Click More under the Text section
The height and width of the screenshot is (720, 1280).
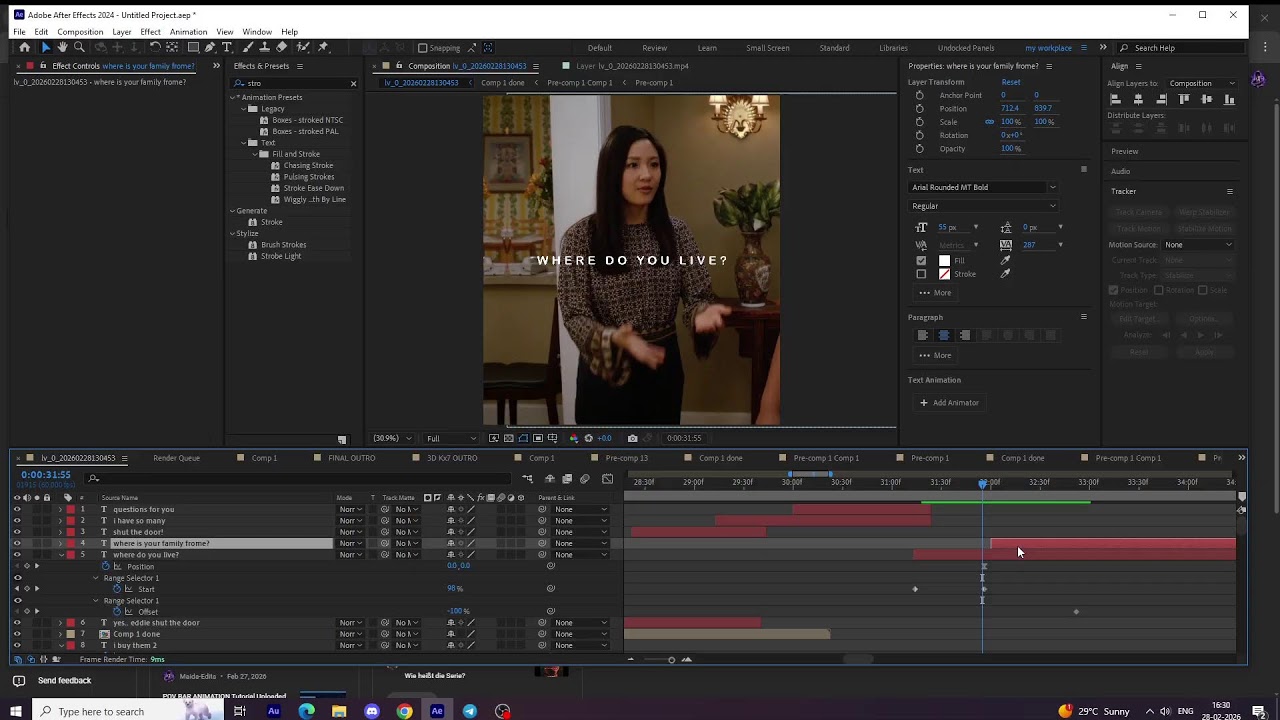tap(936, 293)
